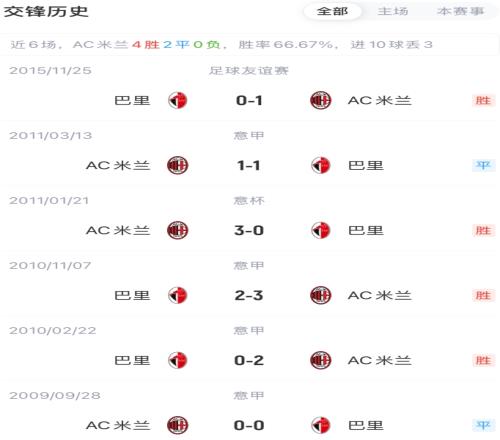
Task: Switch to the 本赛事 tab
Action: (x=460, y=11)
